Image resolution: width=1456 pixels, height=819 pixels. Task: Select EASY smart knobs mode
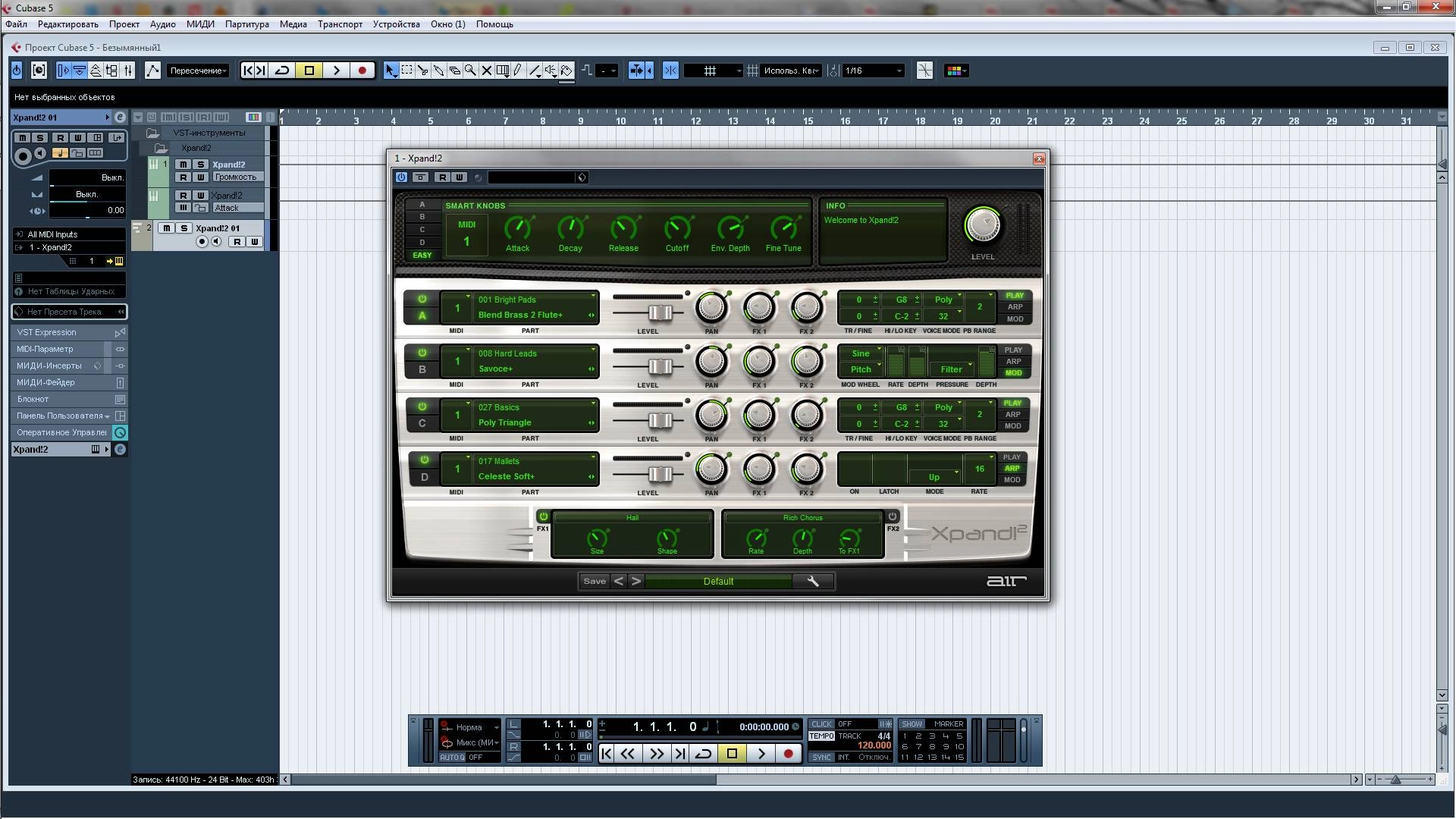[422, 256]
